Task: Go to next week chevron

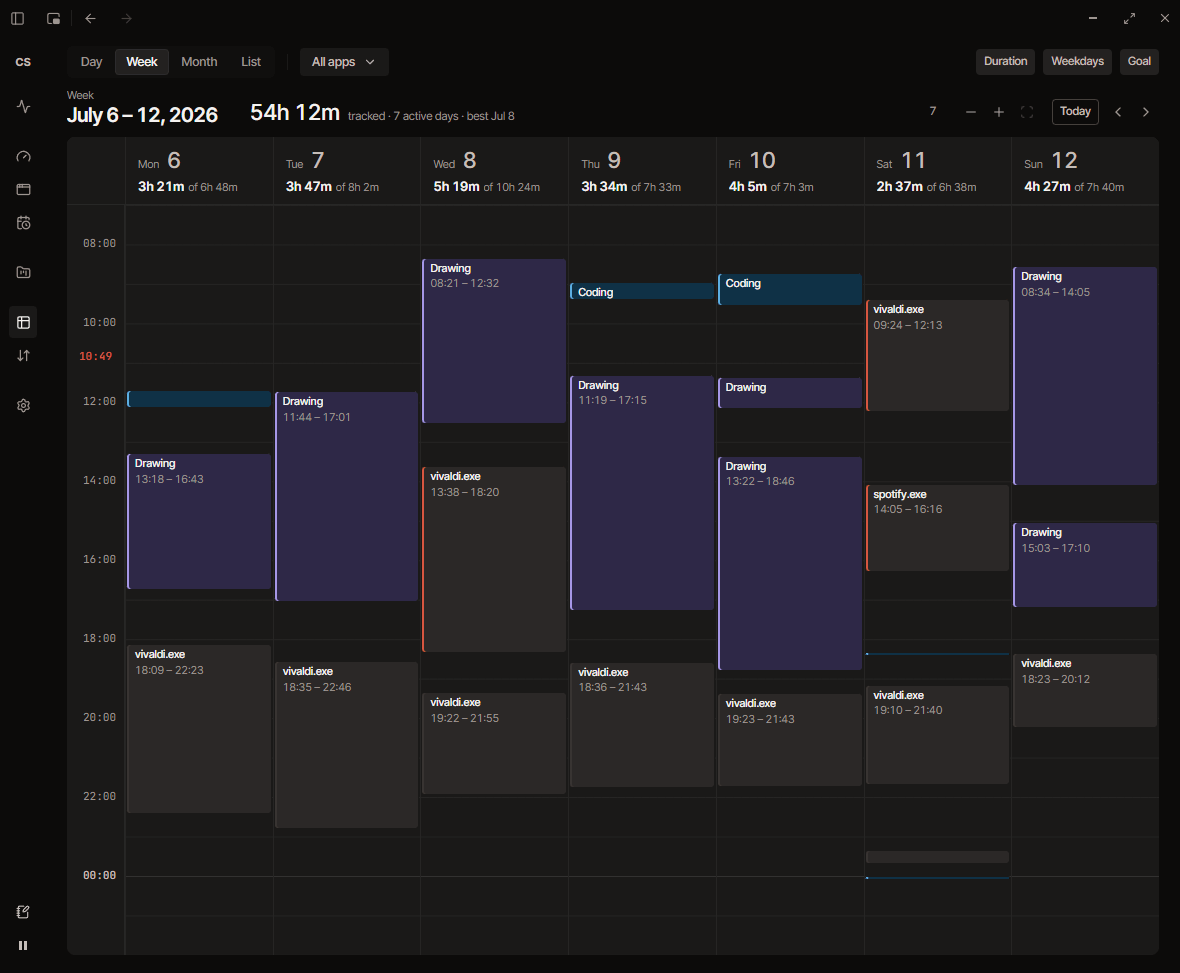Action: (x=1146, y=112)
